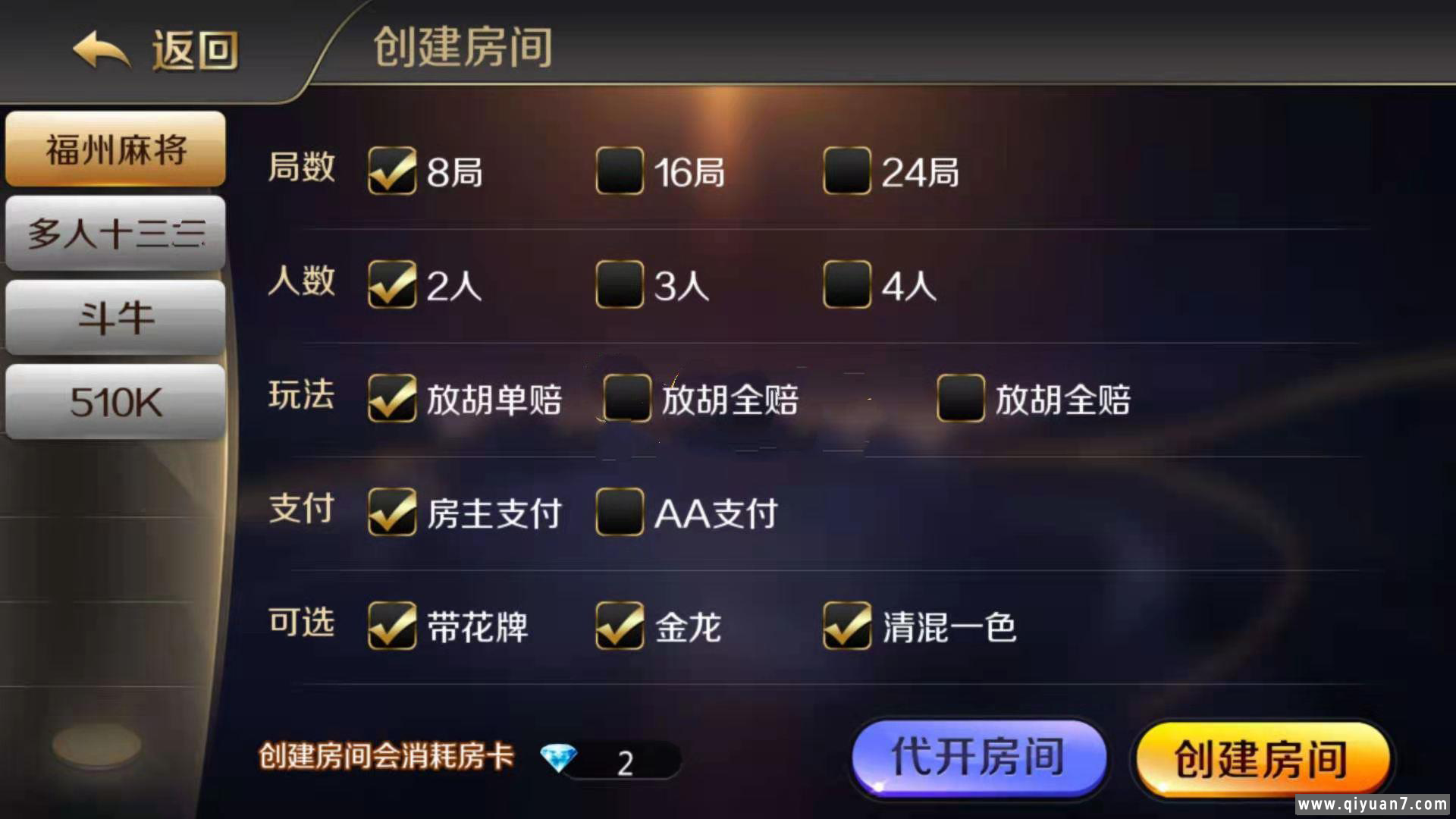This screenshot has height=819, width=1456.
Task: Select the 510K game tab
Action: (115, 401)
